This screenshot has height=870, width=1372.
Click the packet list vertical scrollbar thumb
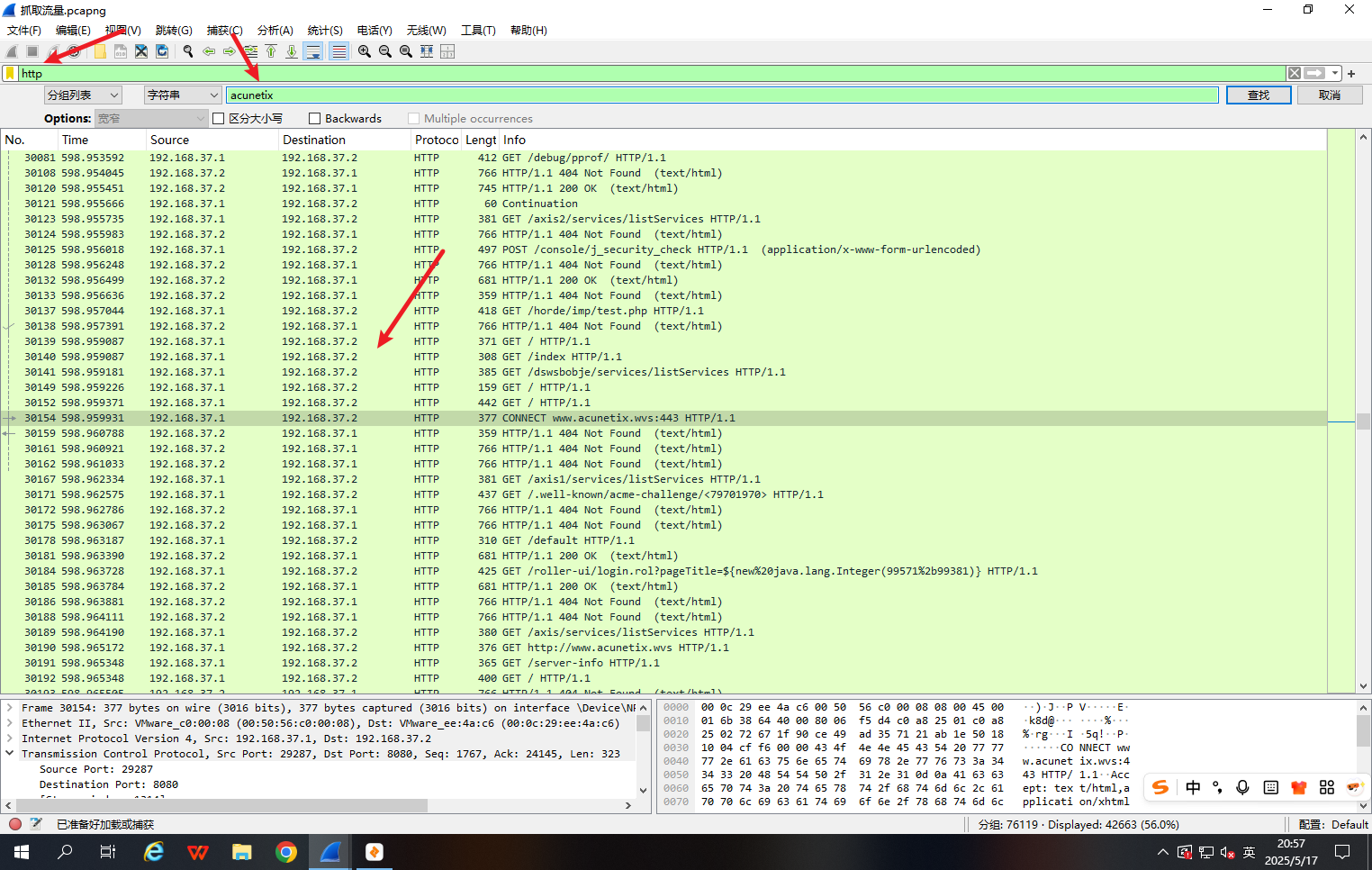(1363, 421)
